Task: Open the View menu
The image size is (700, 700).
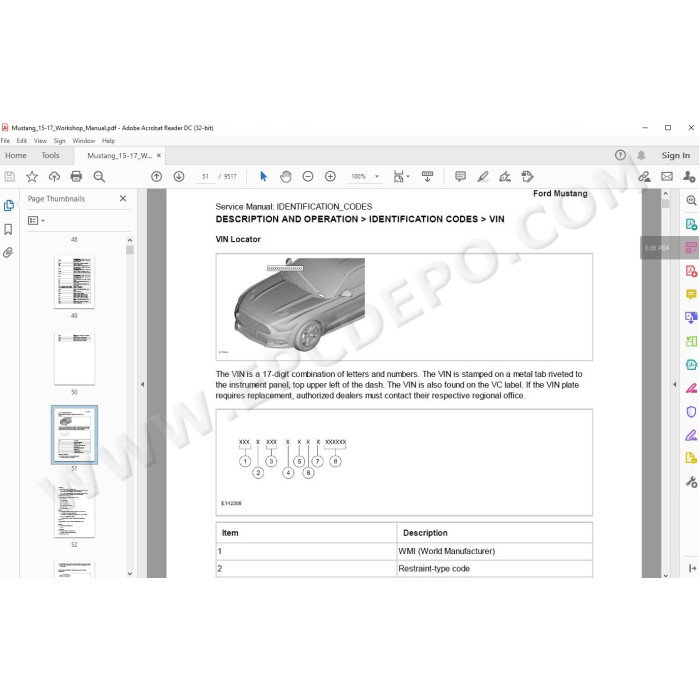Action: [40, 141]
